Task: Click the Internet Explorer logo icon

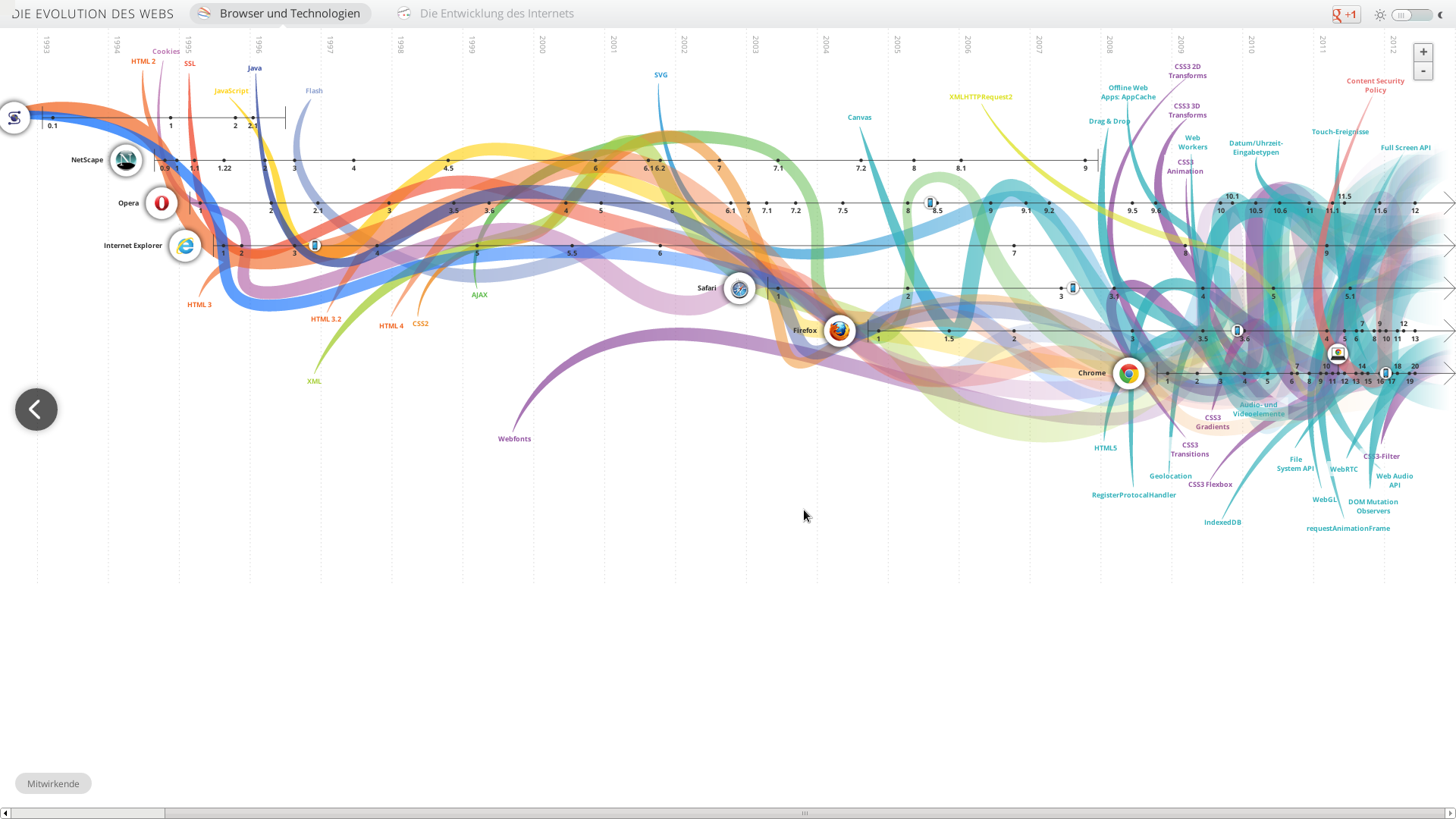Action: point(185,246)
